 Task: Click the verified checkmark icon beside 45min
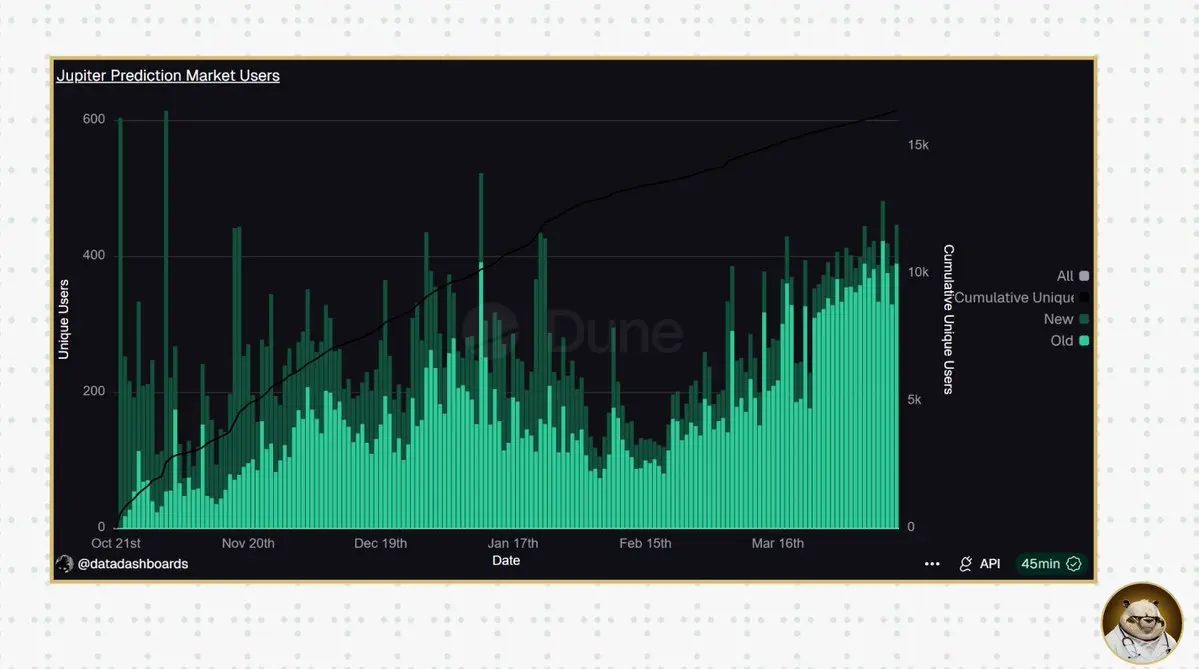click(x=1074, y=564)
